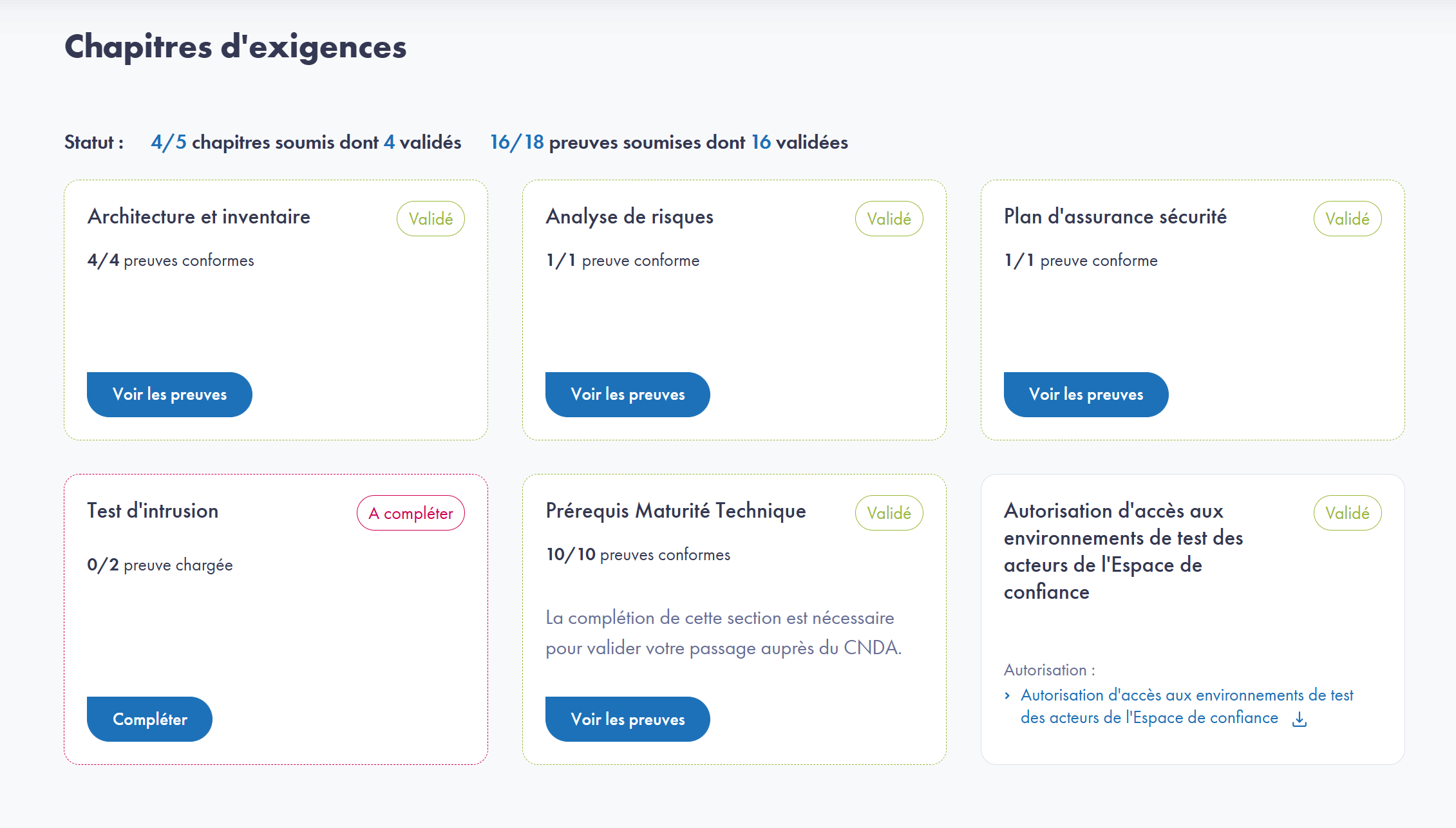Open Voir les preuves for Prérequis Maturité Technique
Viewport: 1456px width, 828px height.
[x=627, y=719]
